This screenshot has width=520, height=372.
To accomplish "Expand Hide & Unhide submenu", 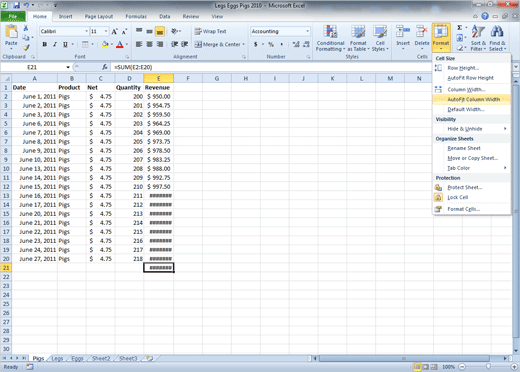I will 472,129.
